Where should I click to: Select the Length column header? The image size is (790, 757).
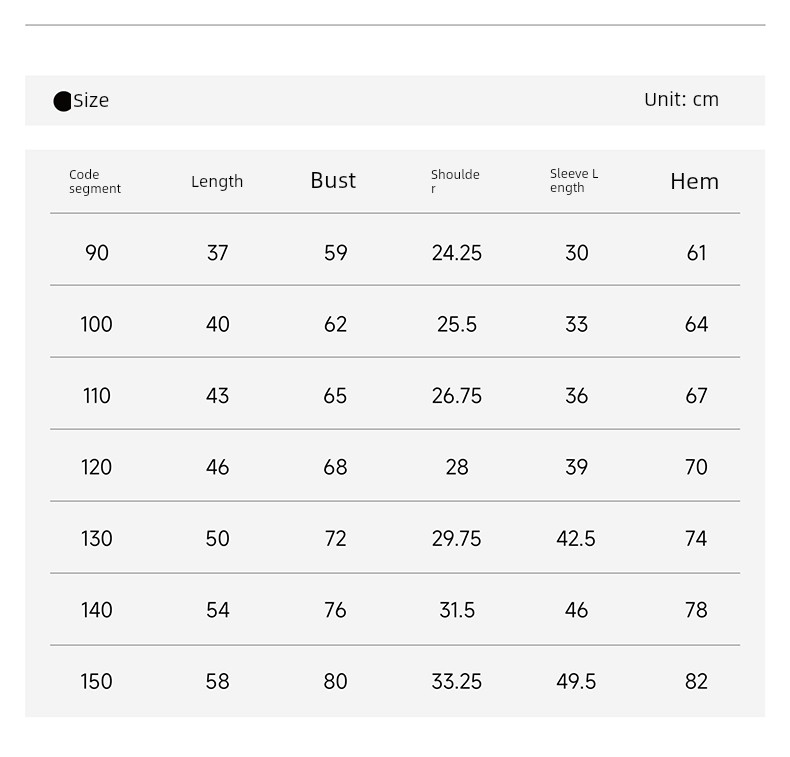217,181
